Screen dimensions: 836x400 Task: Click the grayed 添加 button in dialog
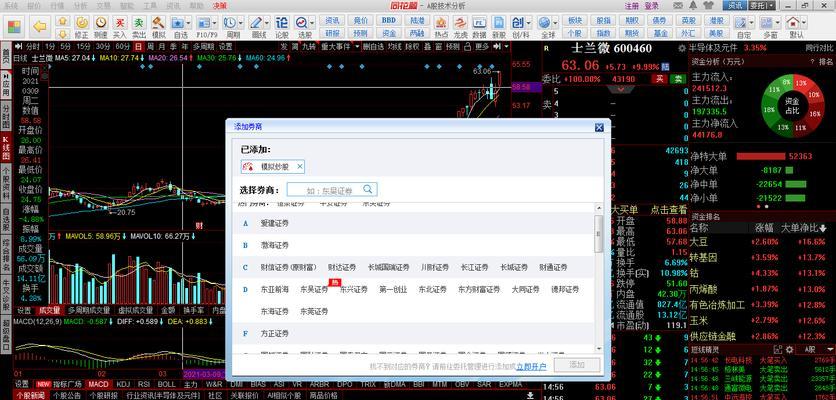point(577,365)
